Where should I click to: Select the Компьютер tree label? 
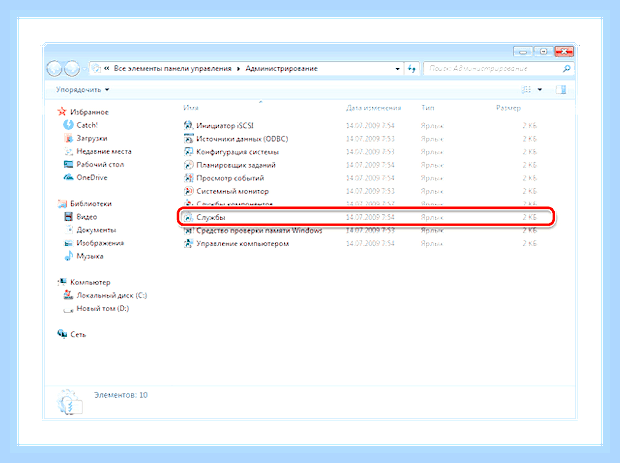coord(90,282)
